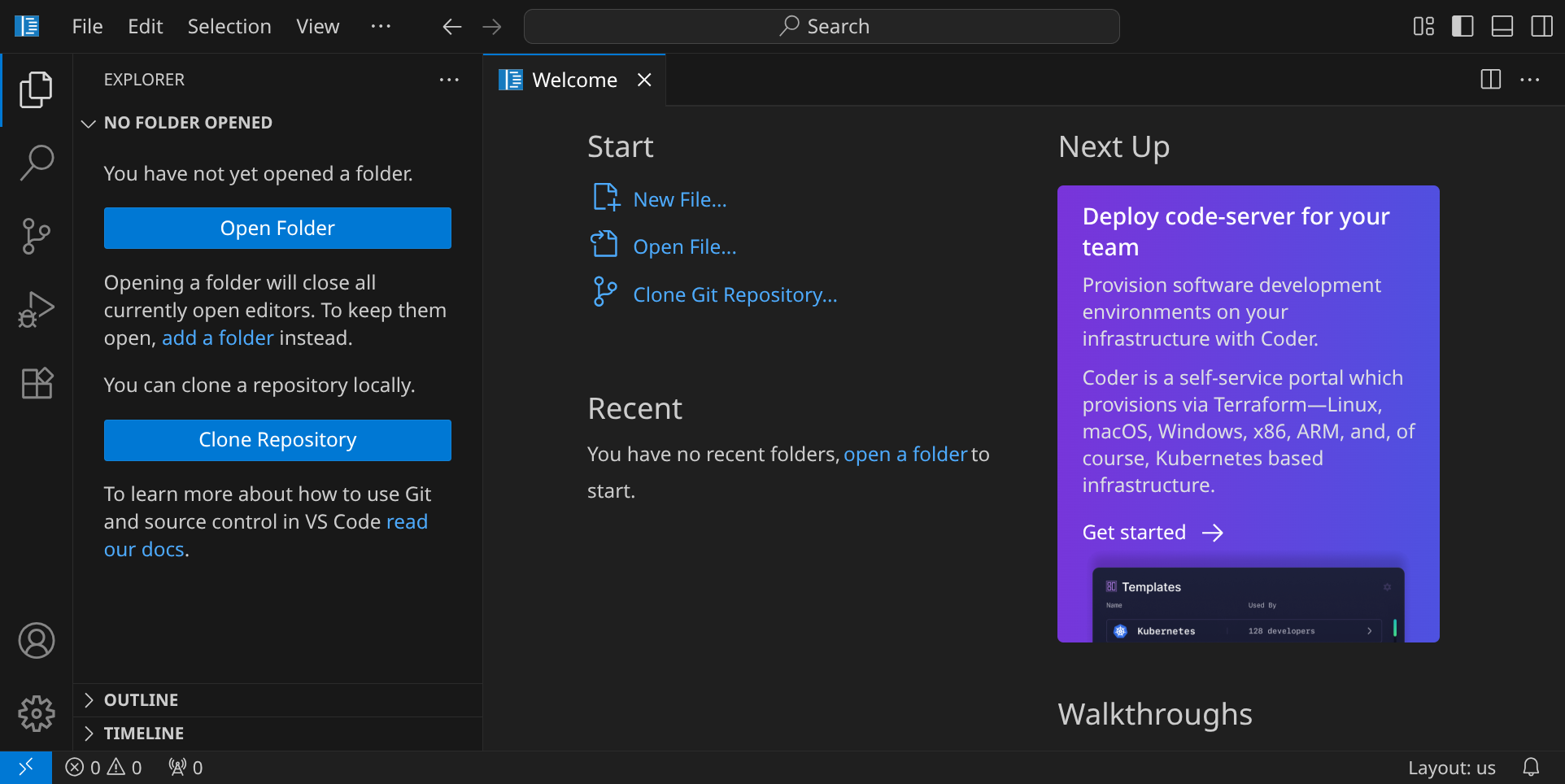Toggle the bottom panel visibility
The height and width of the screenshot is (784, 1565).
1502,27
